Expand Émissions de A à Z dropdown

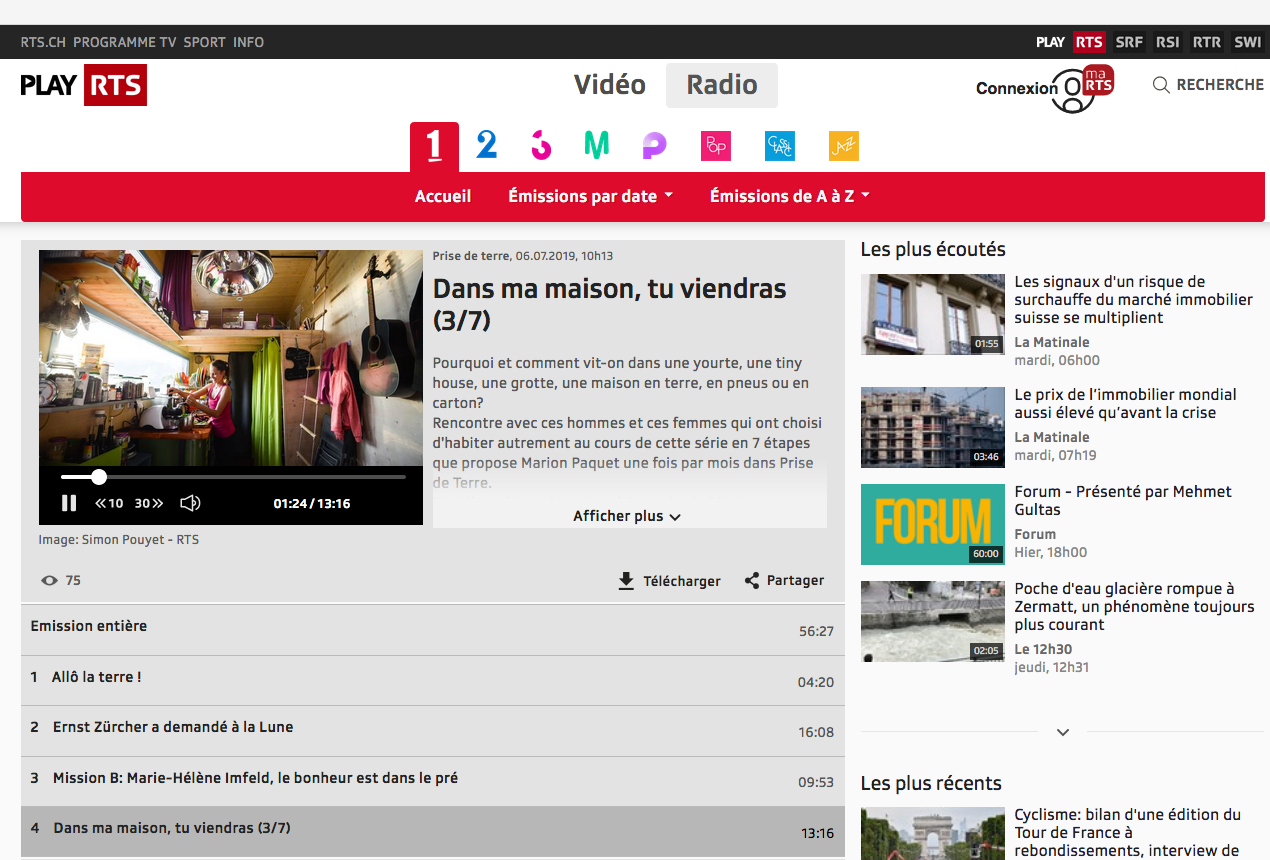pyautogui.click(x=790, y=196)
